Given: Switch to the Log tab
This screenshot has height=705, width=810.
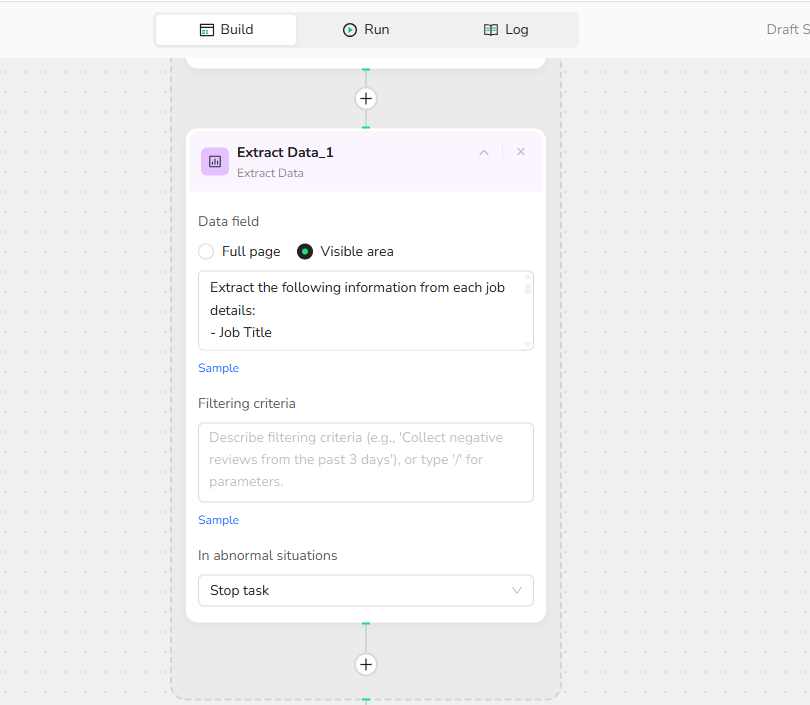Looking at the screenshot, I should pos(506,30).
